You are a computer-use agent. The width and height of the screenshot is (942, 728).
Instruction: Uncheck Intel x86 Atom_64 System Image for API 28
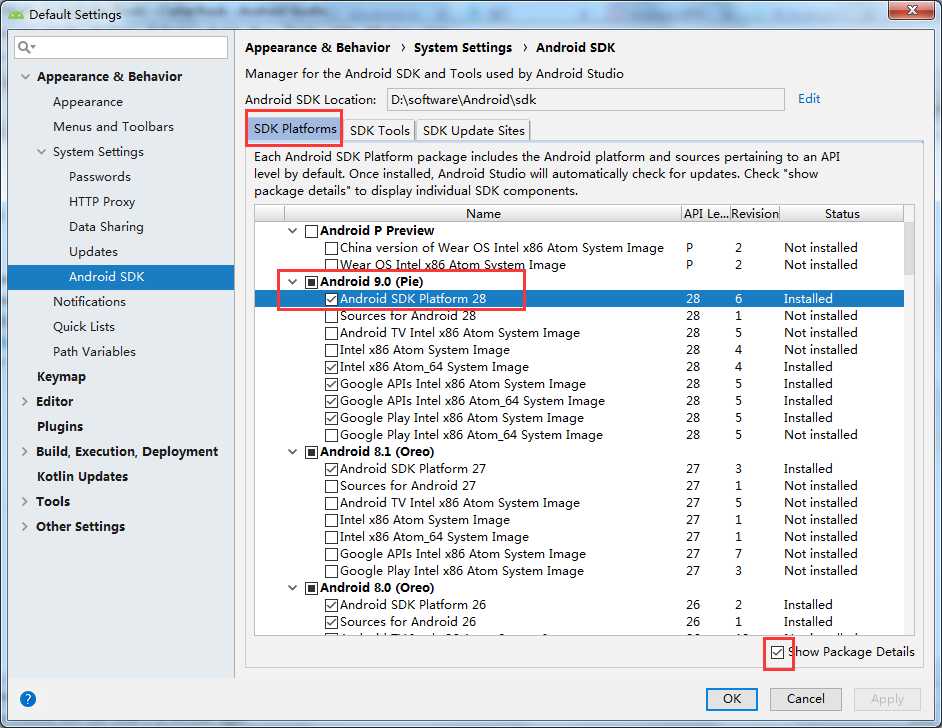(331, 367)
